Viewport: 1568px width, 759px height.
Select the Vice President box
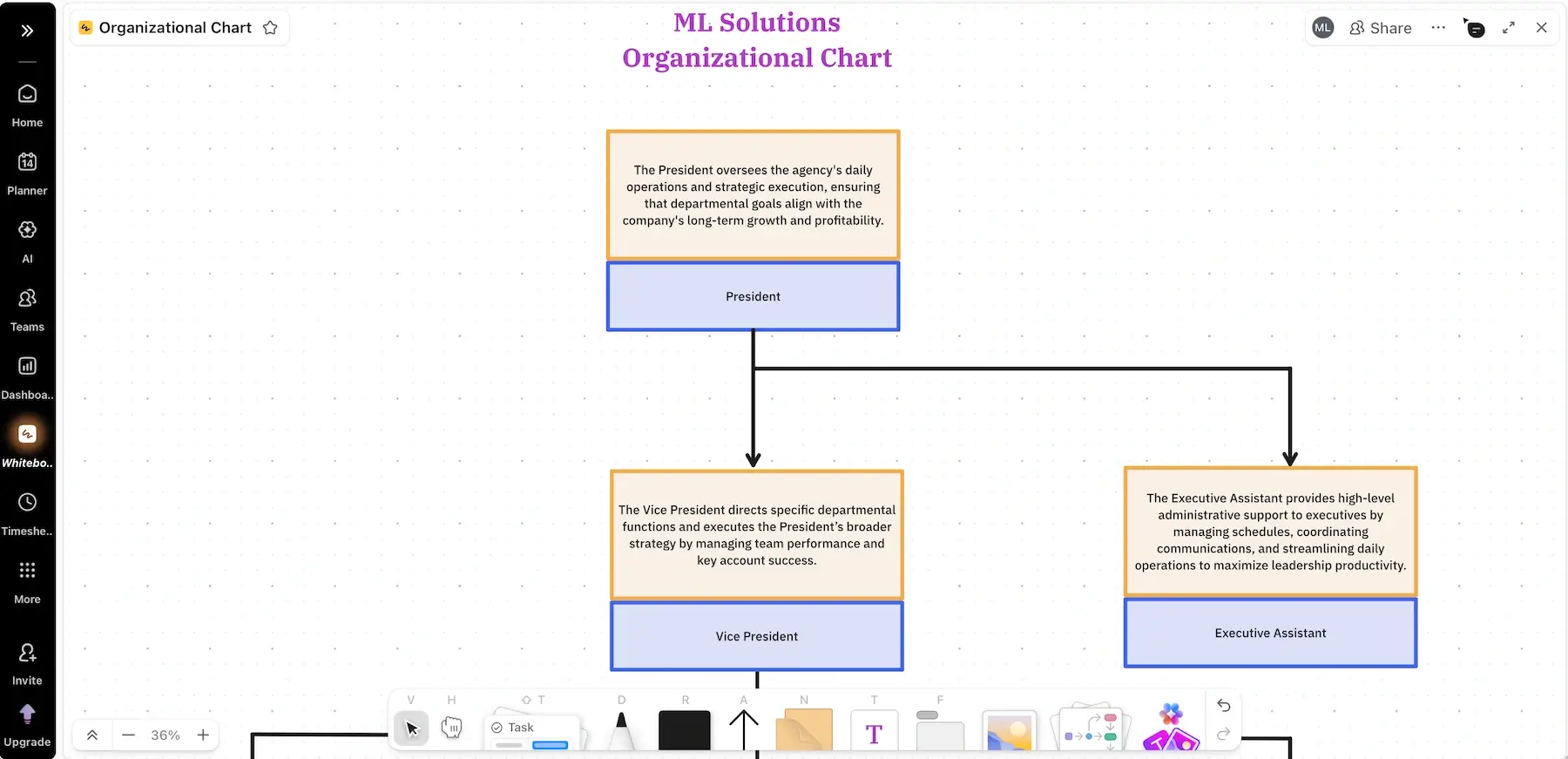(757, 636)
